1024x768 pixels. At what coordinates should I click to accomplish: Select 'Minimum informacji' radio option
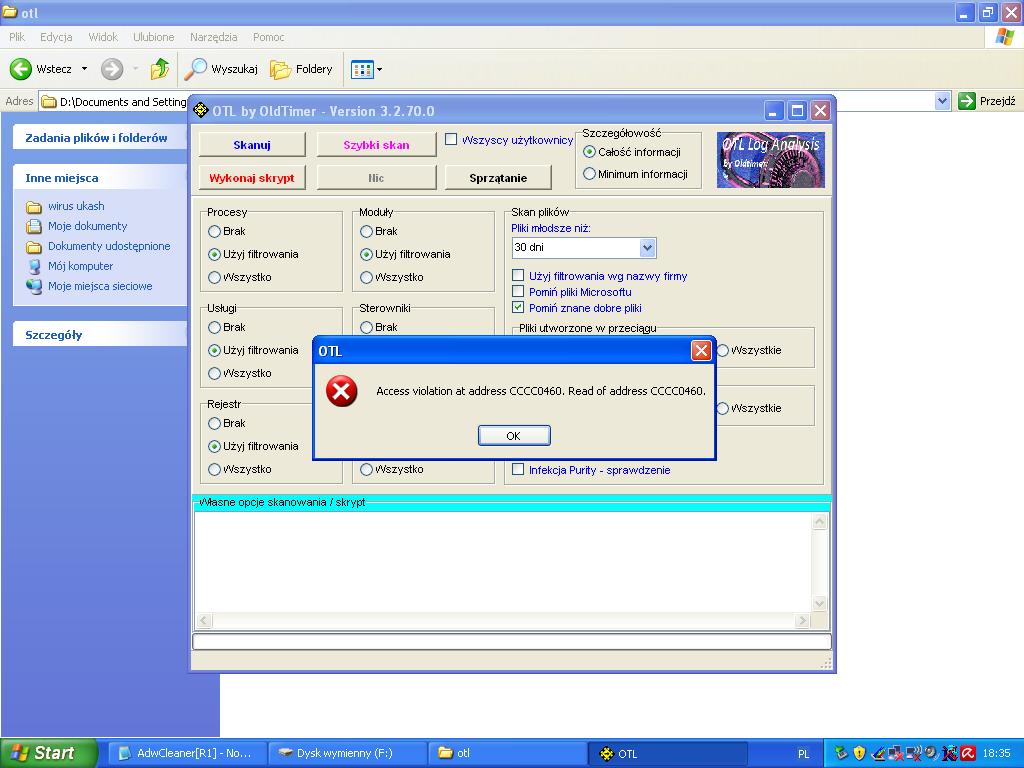(589, 174)
